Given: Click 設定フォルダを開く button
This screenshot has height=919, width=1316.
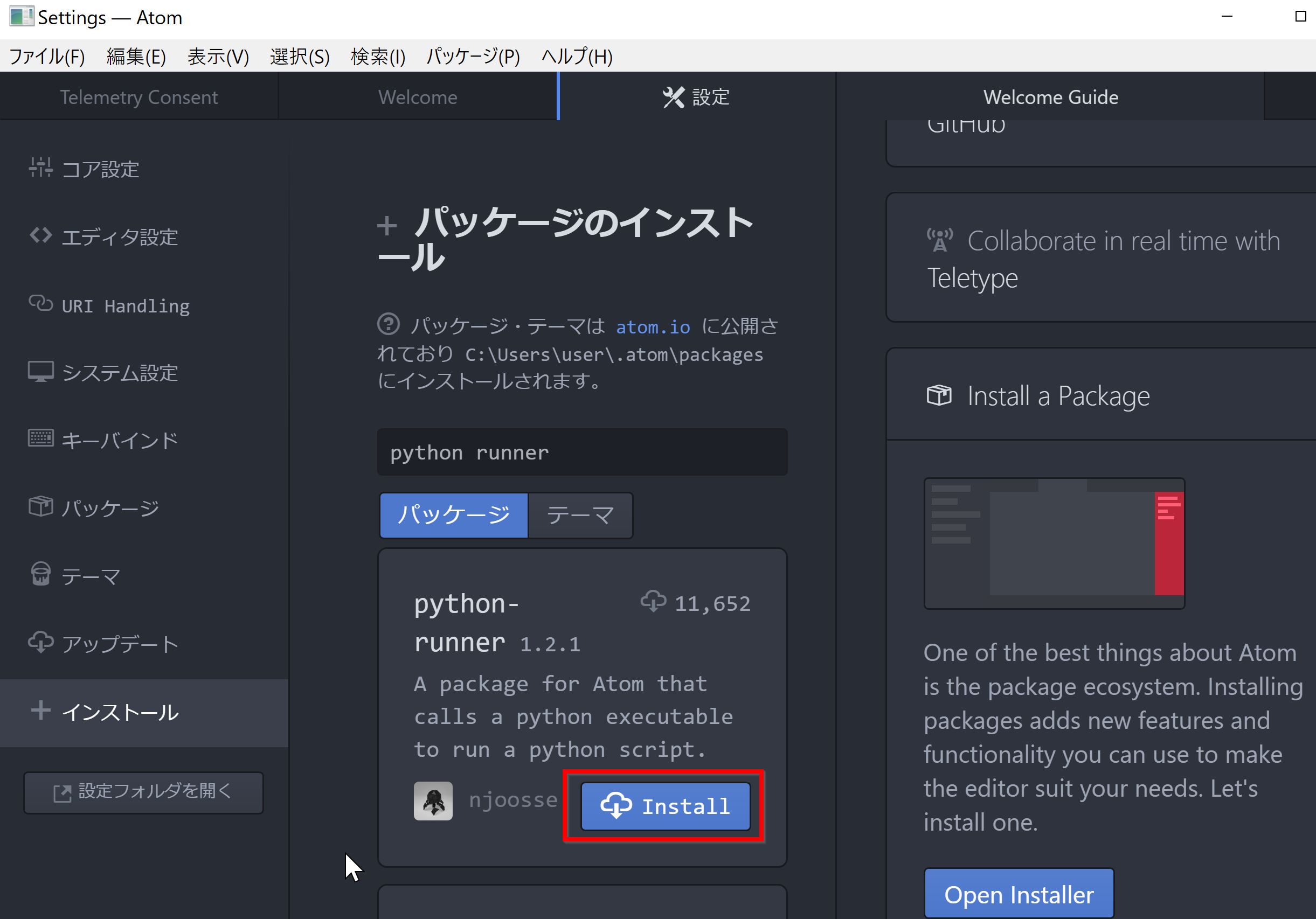Looking at the screenshot, I should [x=143, y=792].
